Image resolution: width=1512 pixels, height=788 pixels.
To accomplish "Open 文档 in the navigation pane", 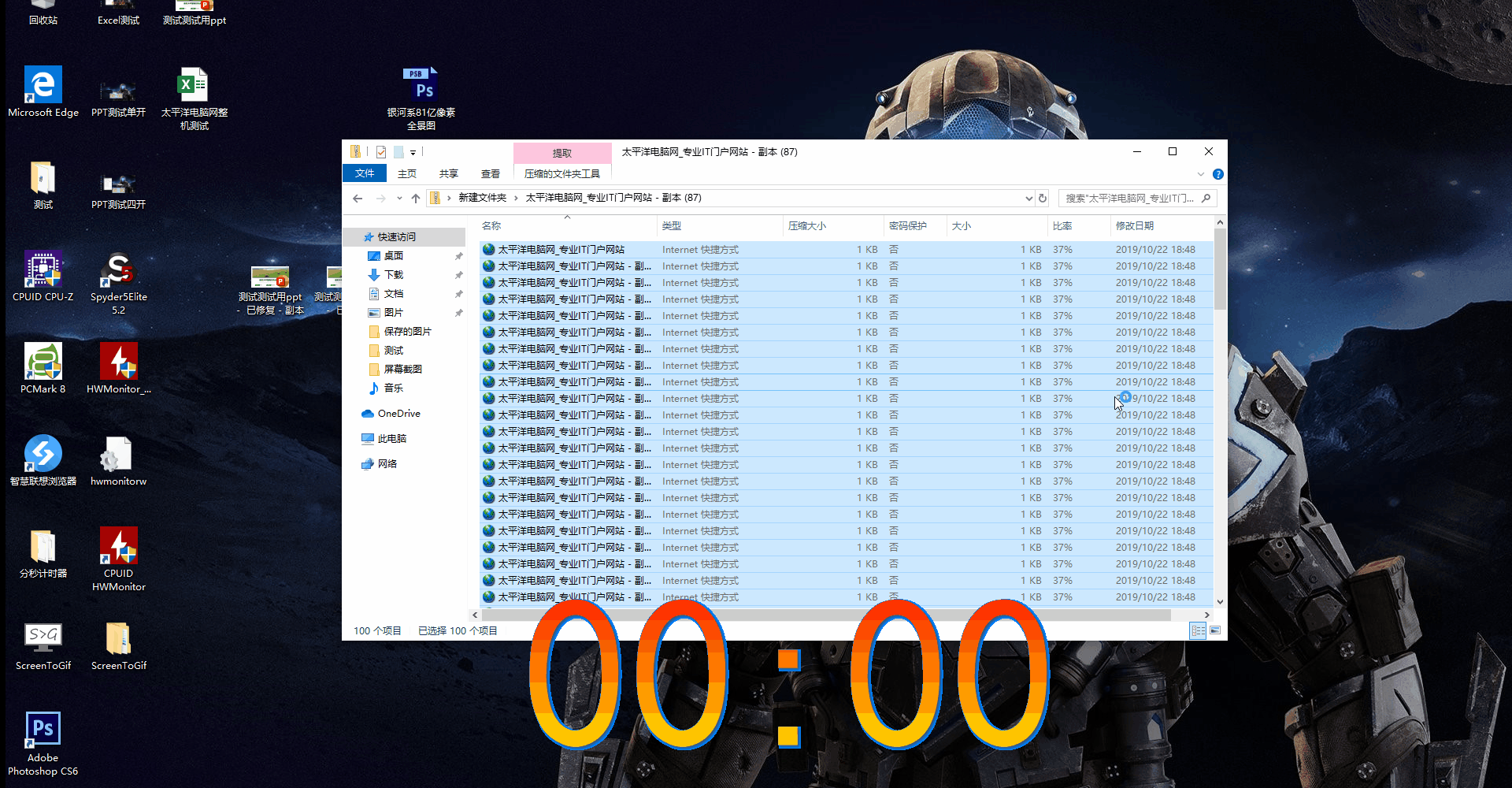I will point(394,294).
